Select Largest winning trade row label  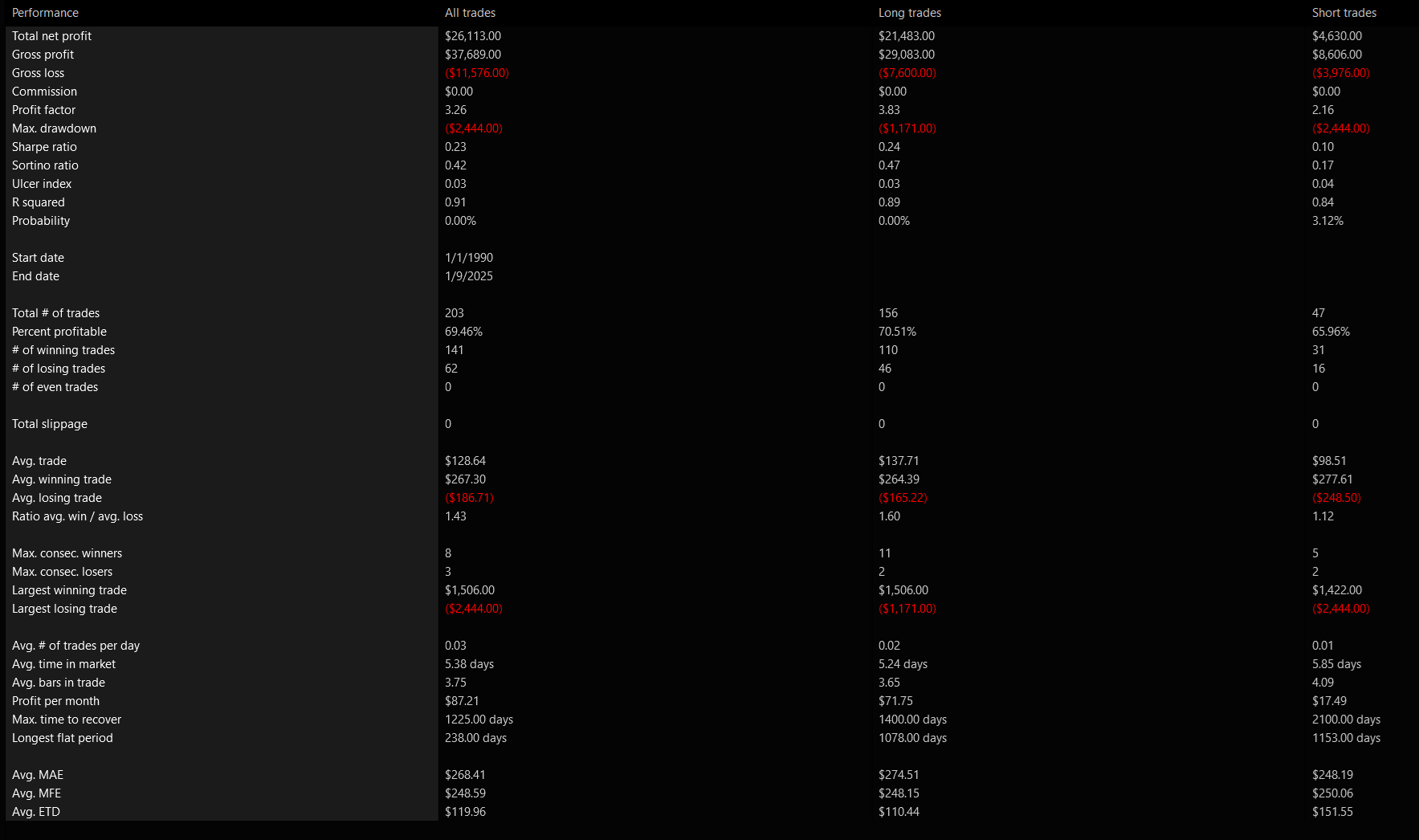[x=69, y=590]
